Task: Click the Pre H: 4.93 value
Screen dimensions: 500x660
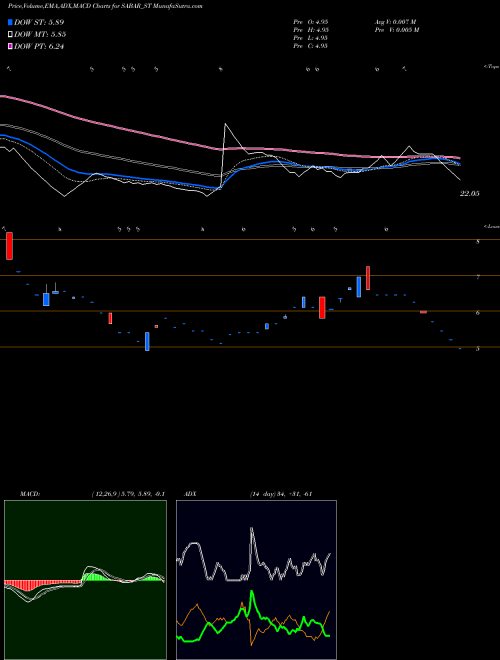Action: [x=311, y=30]
